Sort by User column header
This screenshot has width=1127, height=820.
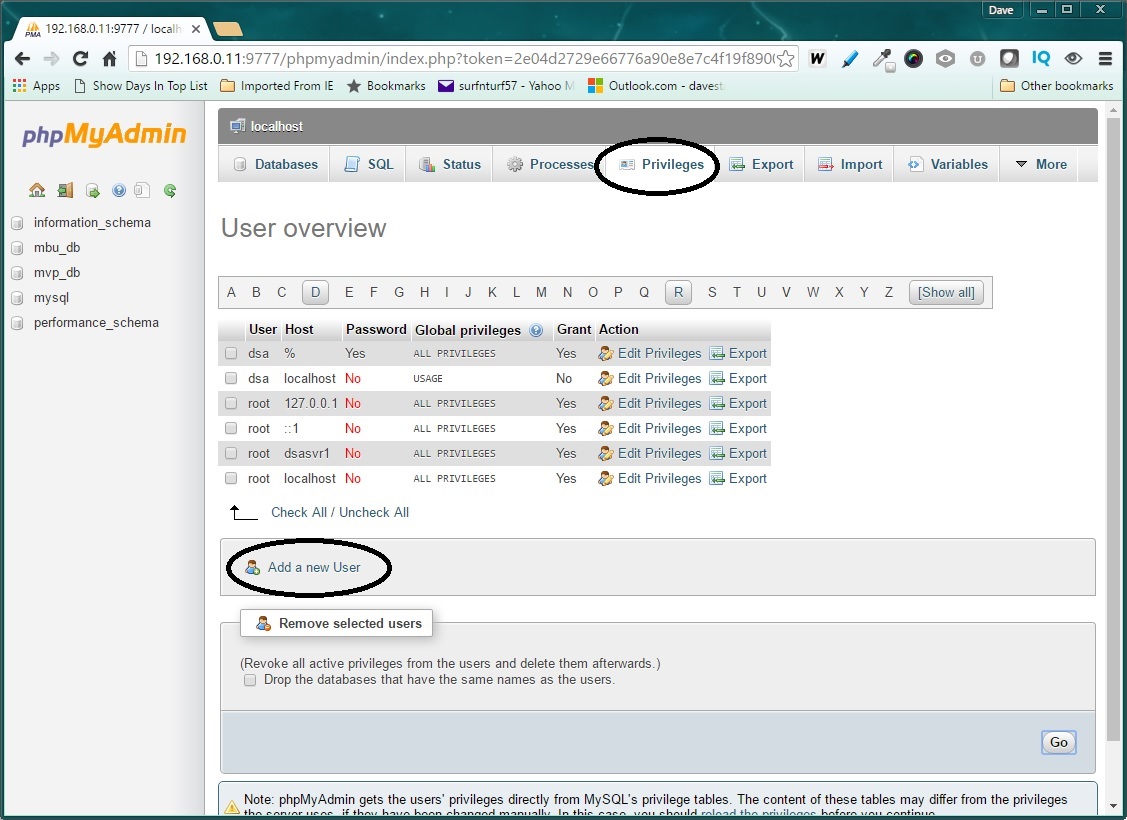pos(262,330)
